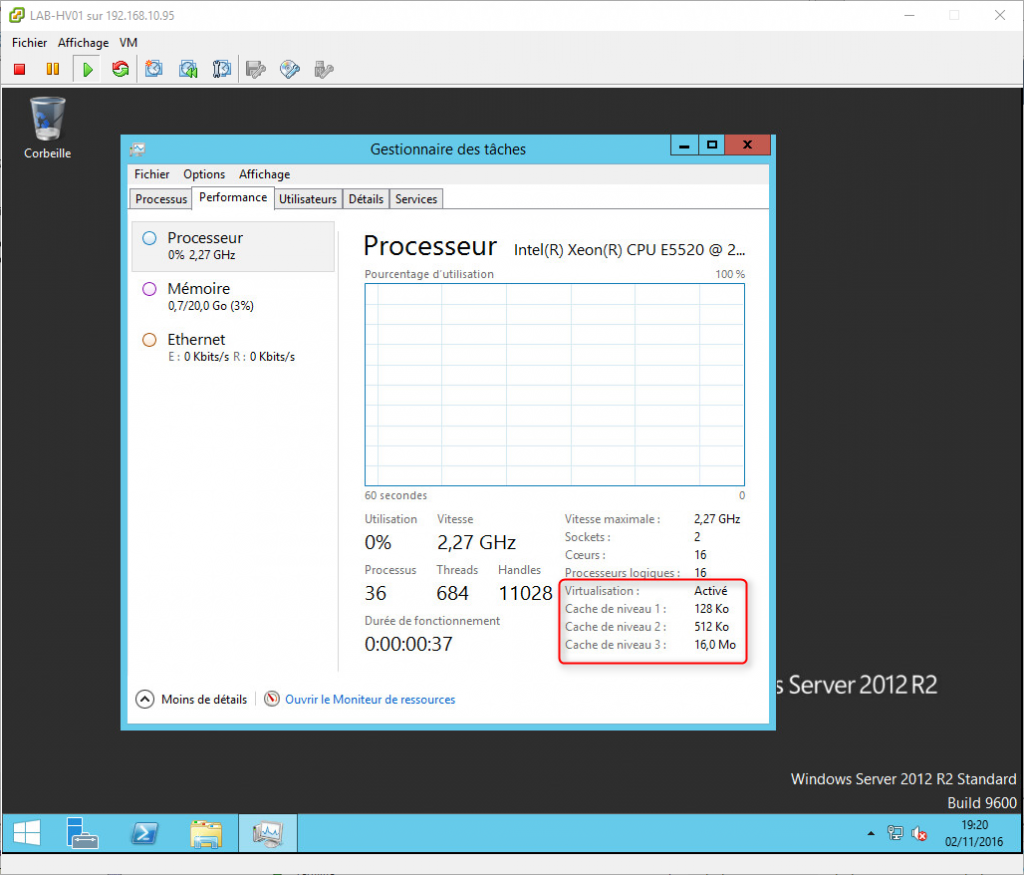Open the console VM menu

(x=128, y=42)
